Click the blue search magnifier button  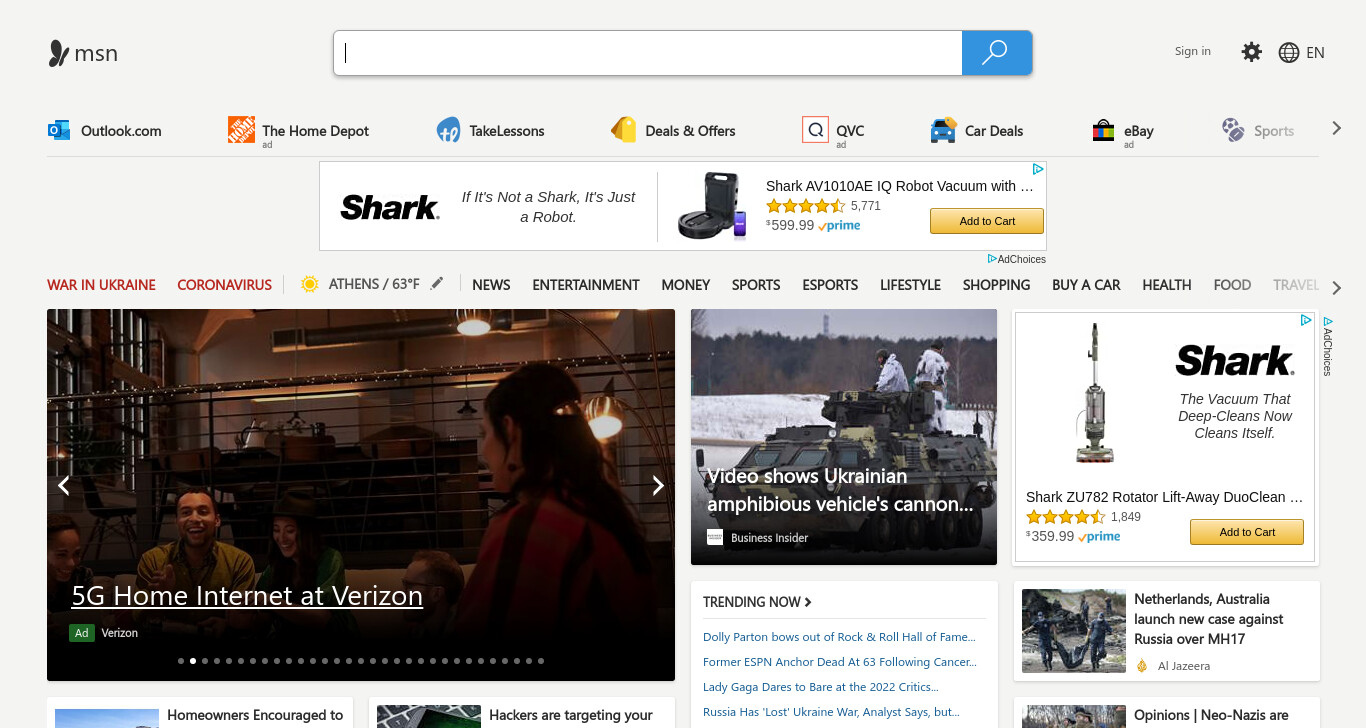tap(996, 53)
